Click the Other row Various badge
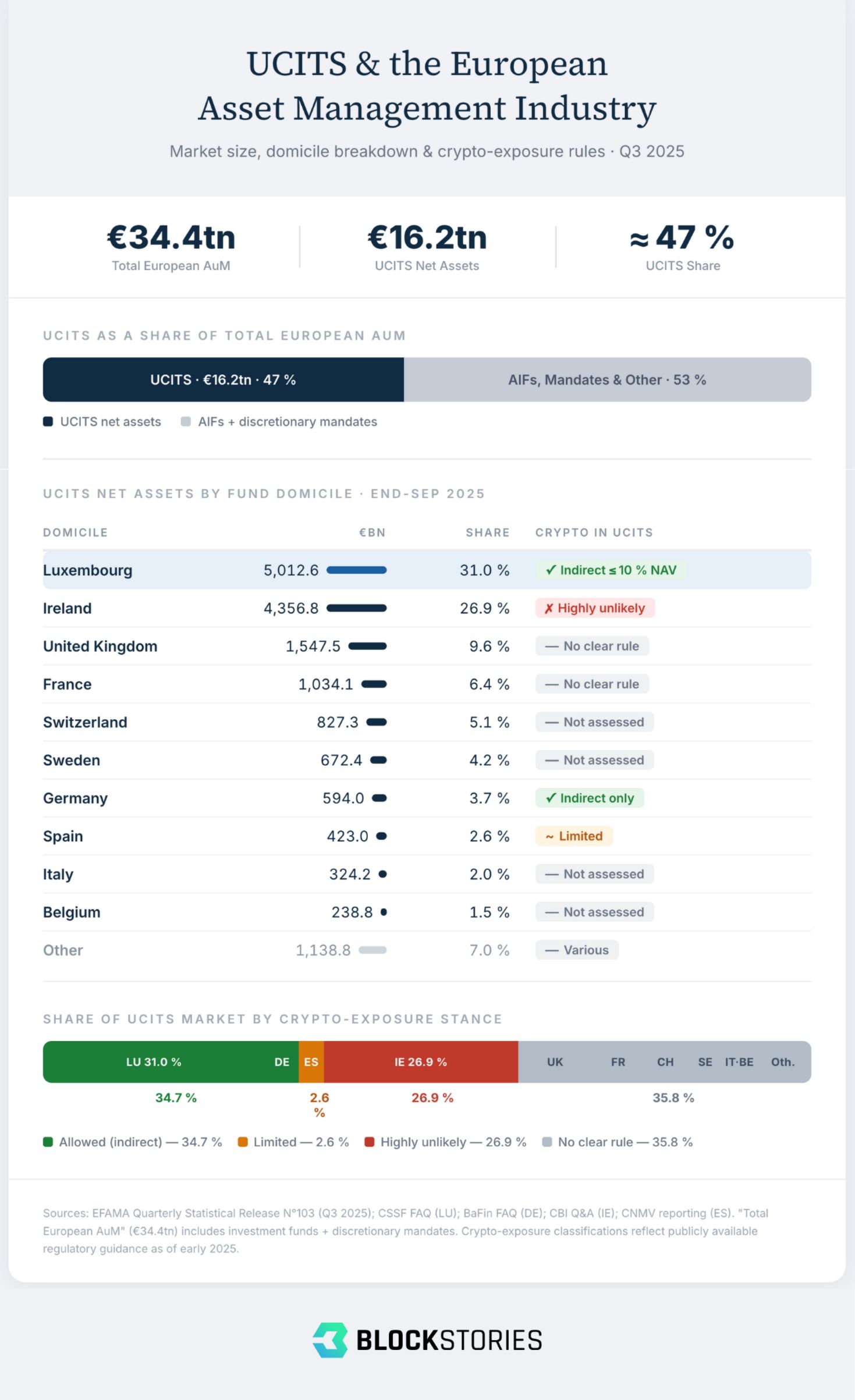The image size is (855, 1400). (577, 950)
